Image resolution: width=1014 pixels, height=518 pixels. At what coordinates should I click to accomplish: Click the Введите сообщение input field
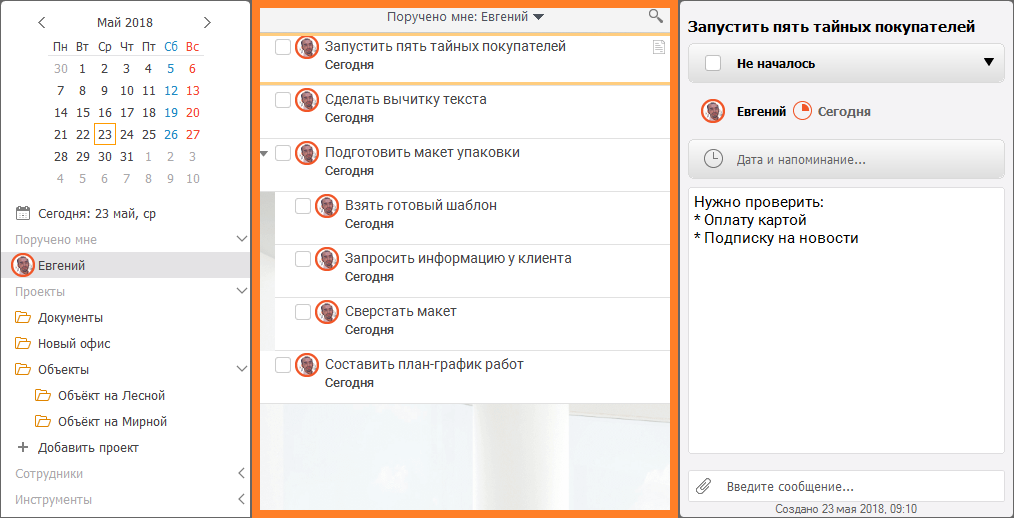coord(847,486)
